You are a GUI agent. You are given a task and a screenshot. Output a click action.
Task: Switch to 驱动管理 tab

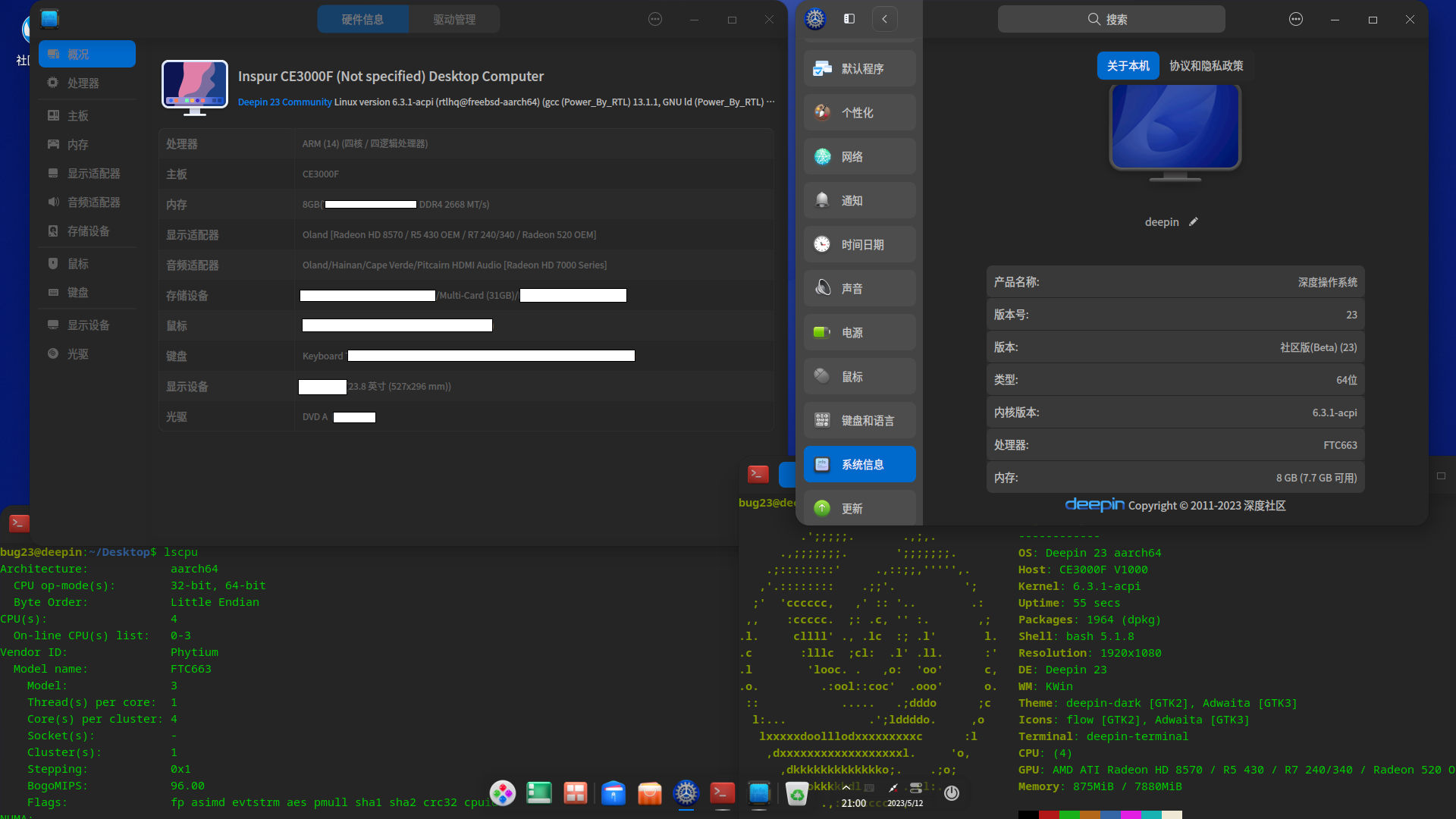point(454,20)
